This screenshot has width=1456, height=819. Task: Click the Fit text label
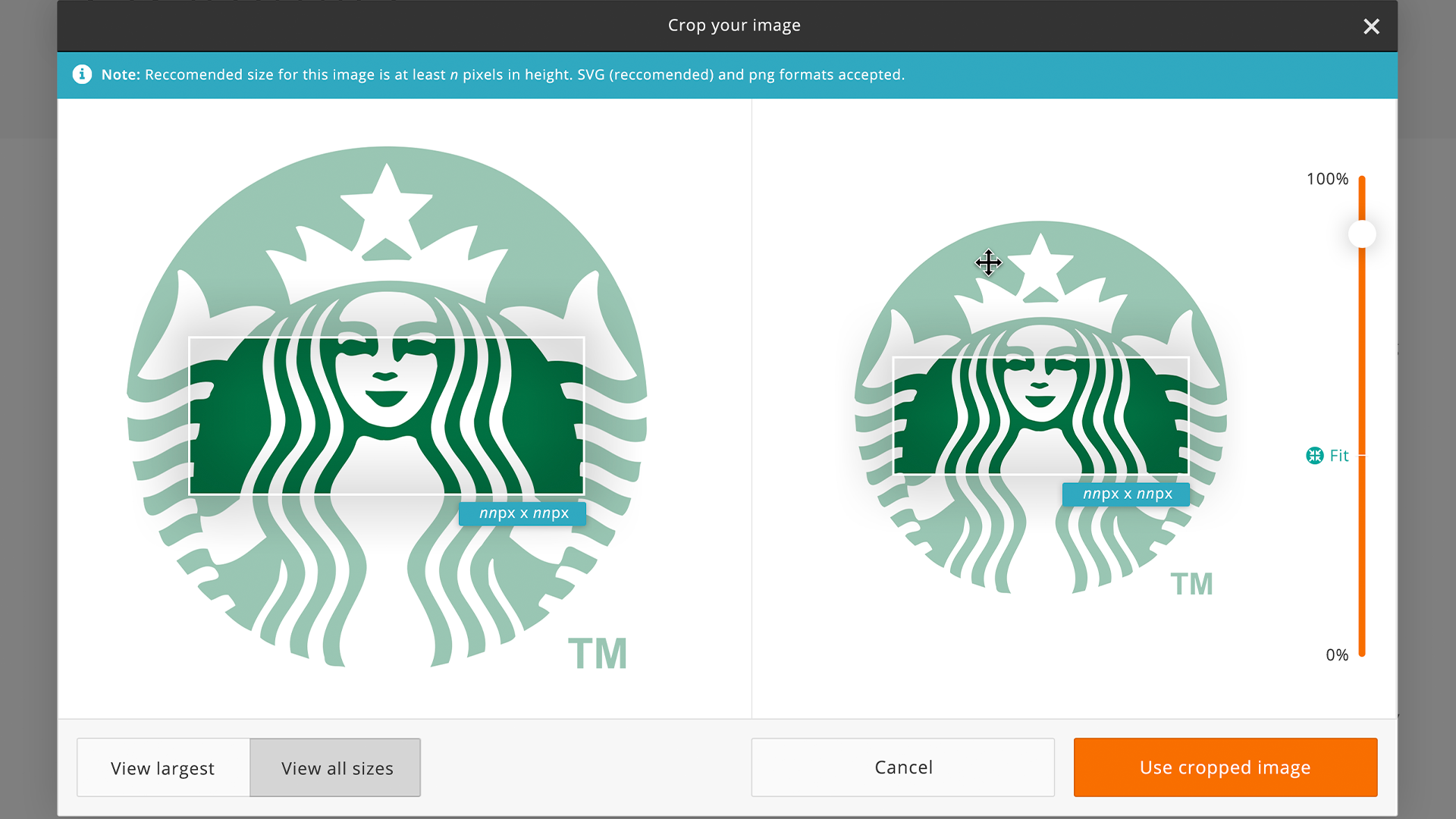(1339, 456)
